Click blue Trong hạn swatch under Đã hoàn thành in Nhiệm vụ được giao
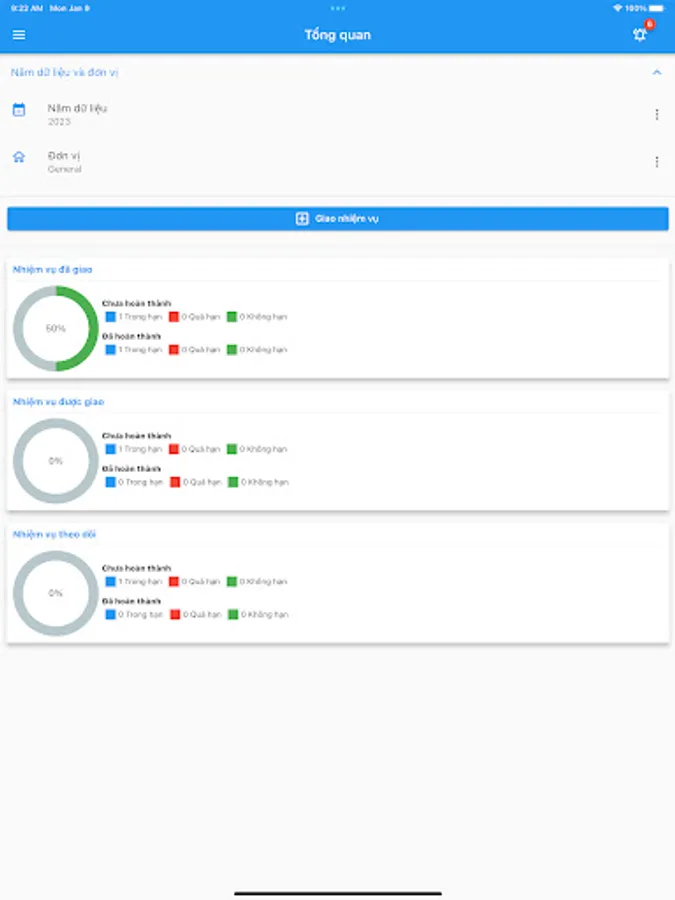675x900 pixels. tap(111, 482)
